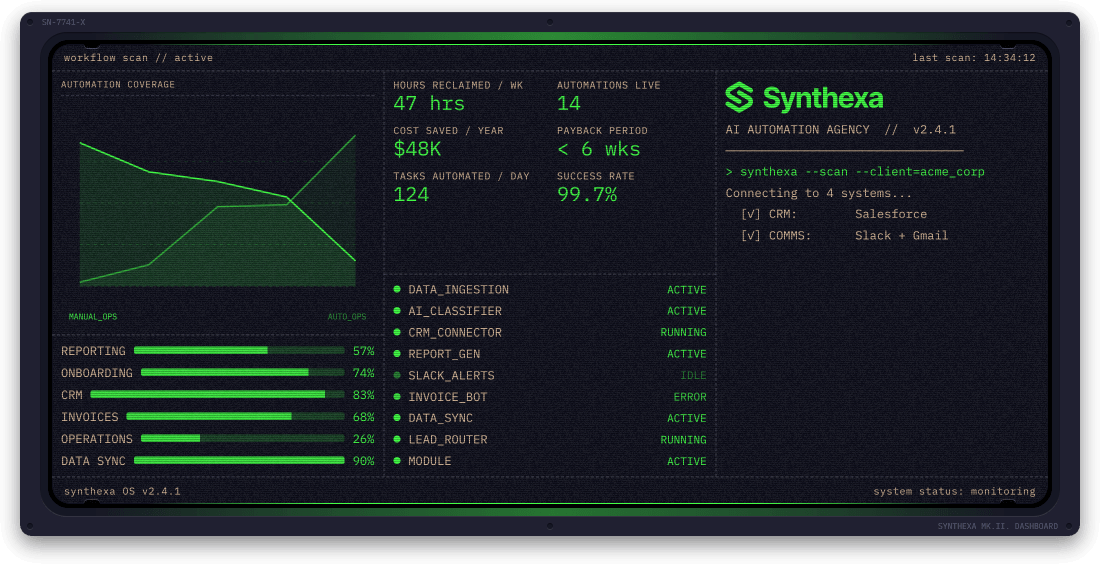This screenshot has width=1100, height=564.
Task: Click the dim status dot beside SLACK_ALERTS
Action: 397,375
